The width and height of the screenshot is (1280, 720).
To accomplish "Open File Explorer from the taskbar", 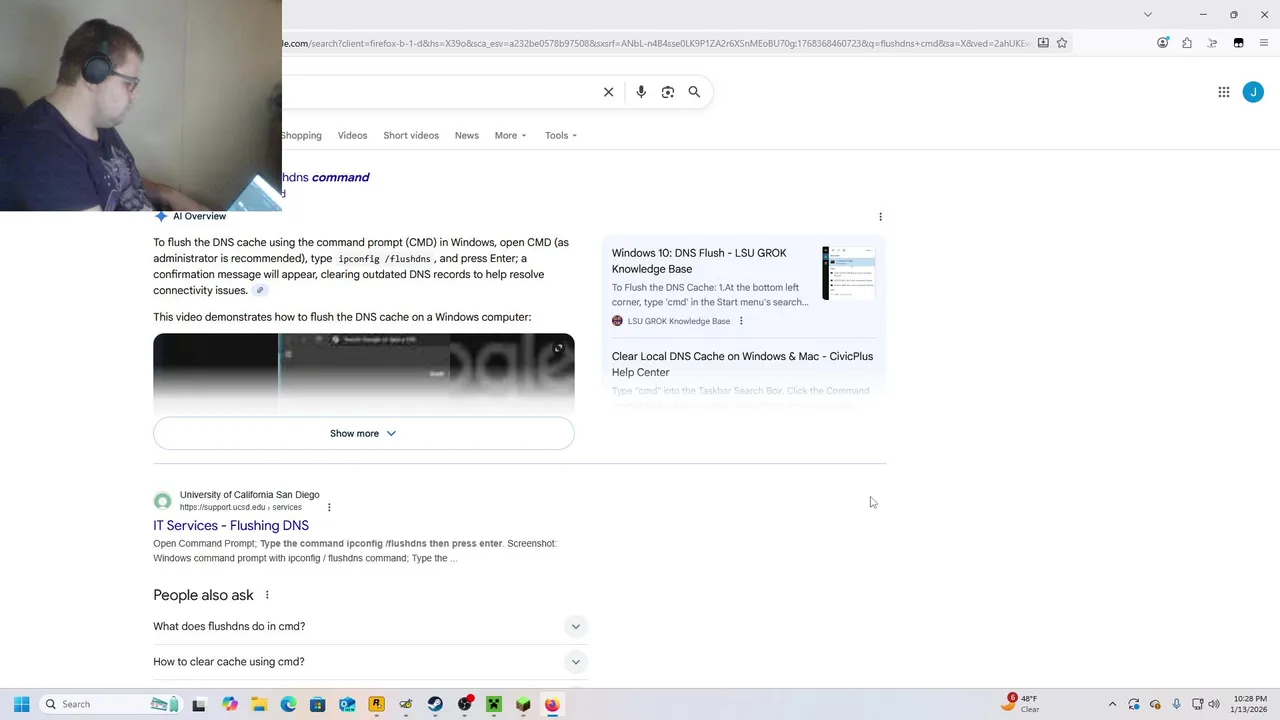I will [x=259, y=704].
